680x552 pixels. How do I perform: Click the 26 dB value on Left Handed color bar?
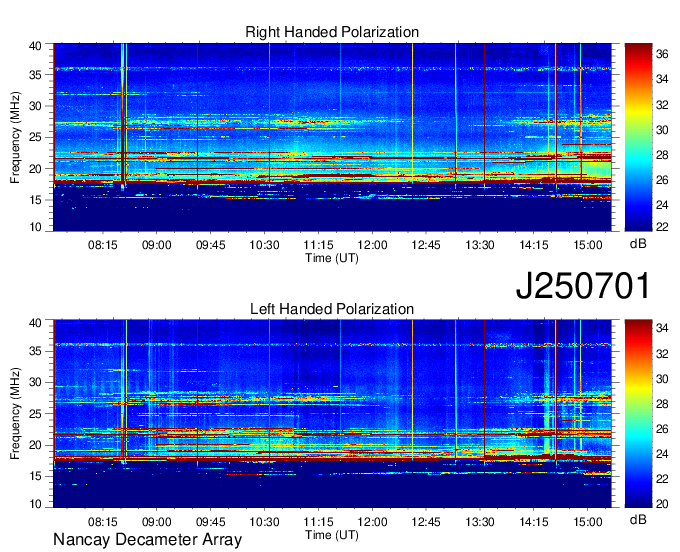pyautogui.click(x=662, y=429)
